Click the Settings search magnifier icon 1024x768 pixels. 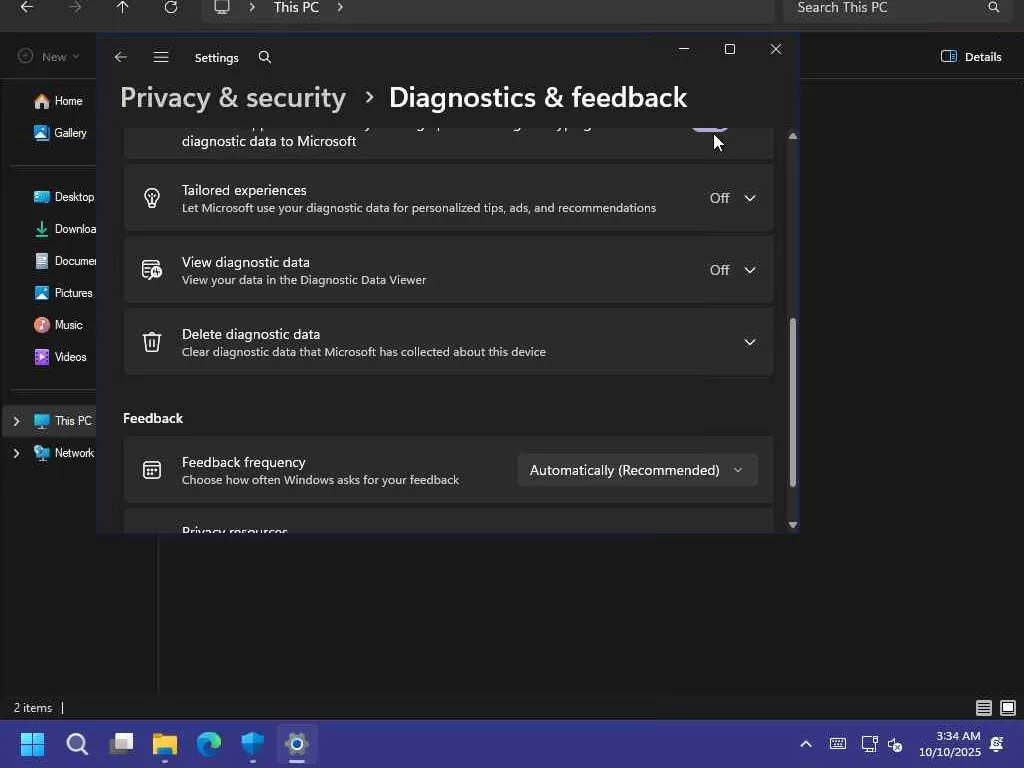pos(265,57)
